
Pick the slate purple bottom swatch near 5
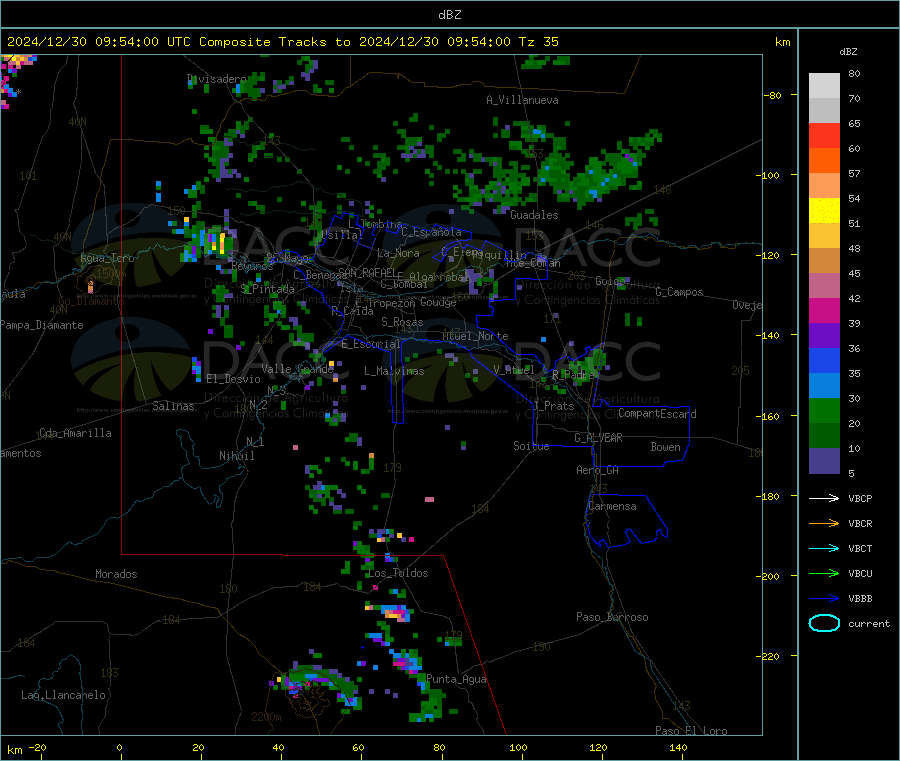pyautogui.click(x=824, y=461)
